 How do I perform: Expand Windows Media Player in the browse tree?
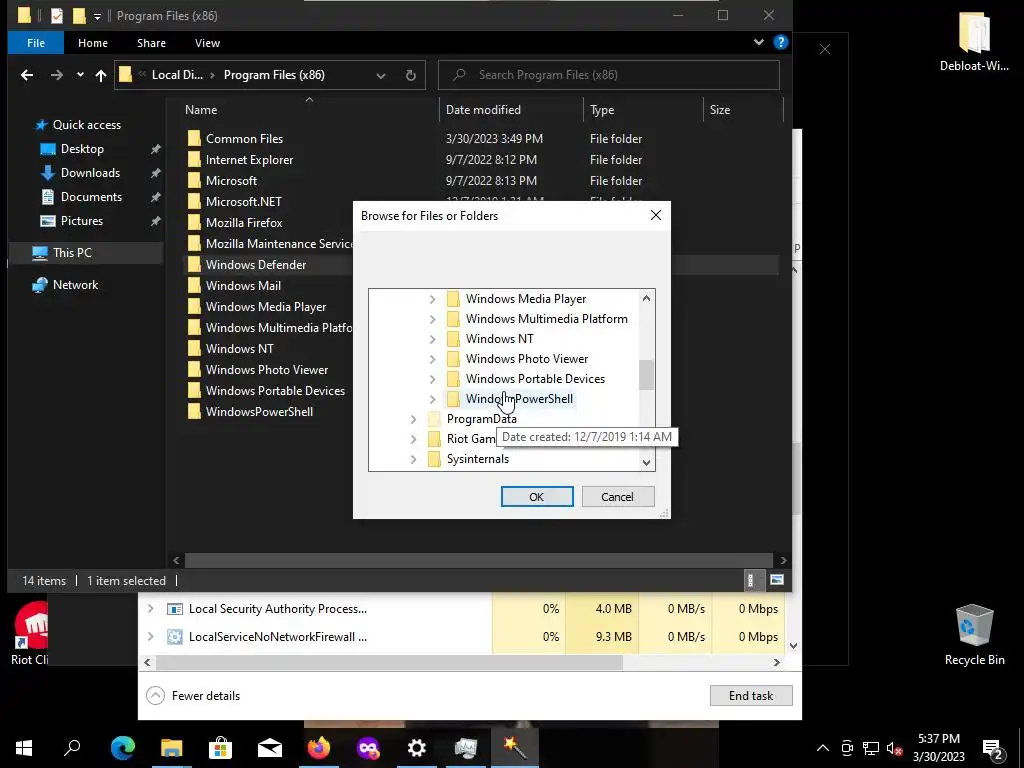click(432, 299)
